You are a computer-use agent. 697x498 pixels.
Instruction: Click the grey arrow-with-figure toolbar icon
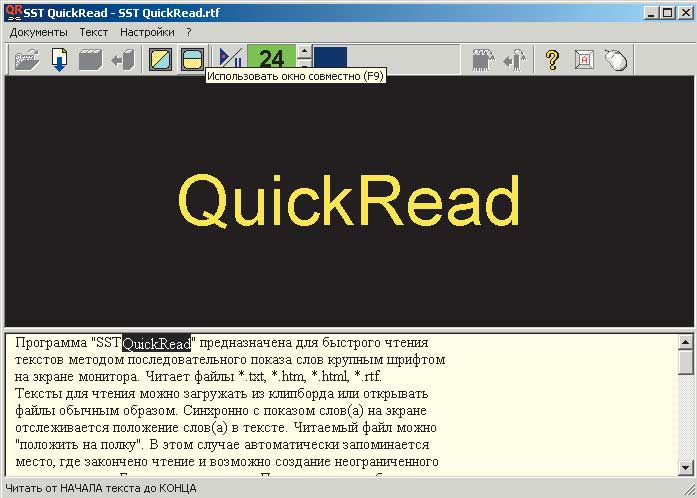[x=515, y=59]
